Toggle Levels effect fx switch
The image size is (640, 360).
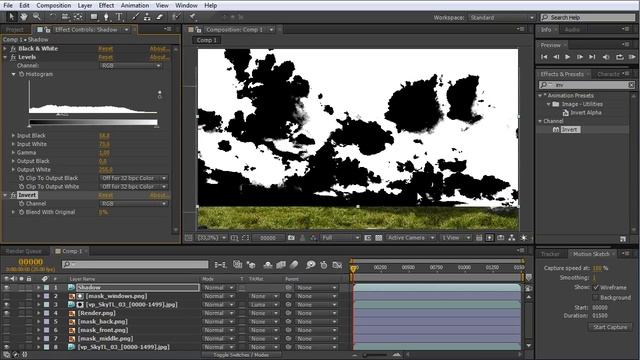point(13,57)
